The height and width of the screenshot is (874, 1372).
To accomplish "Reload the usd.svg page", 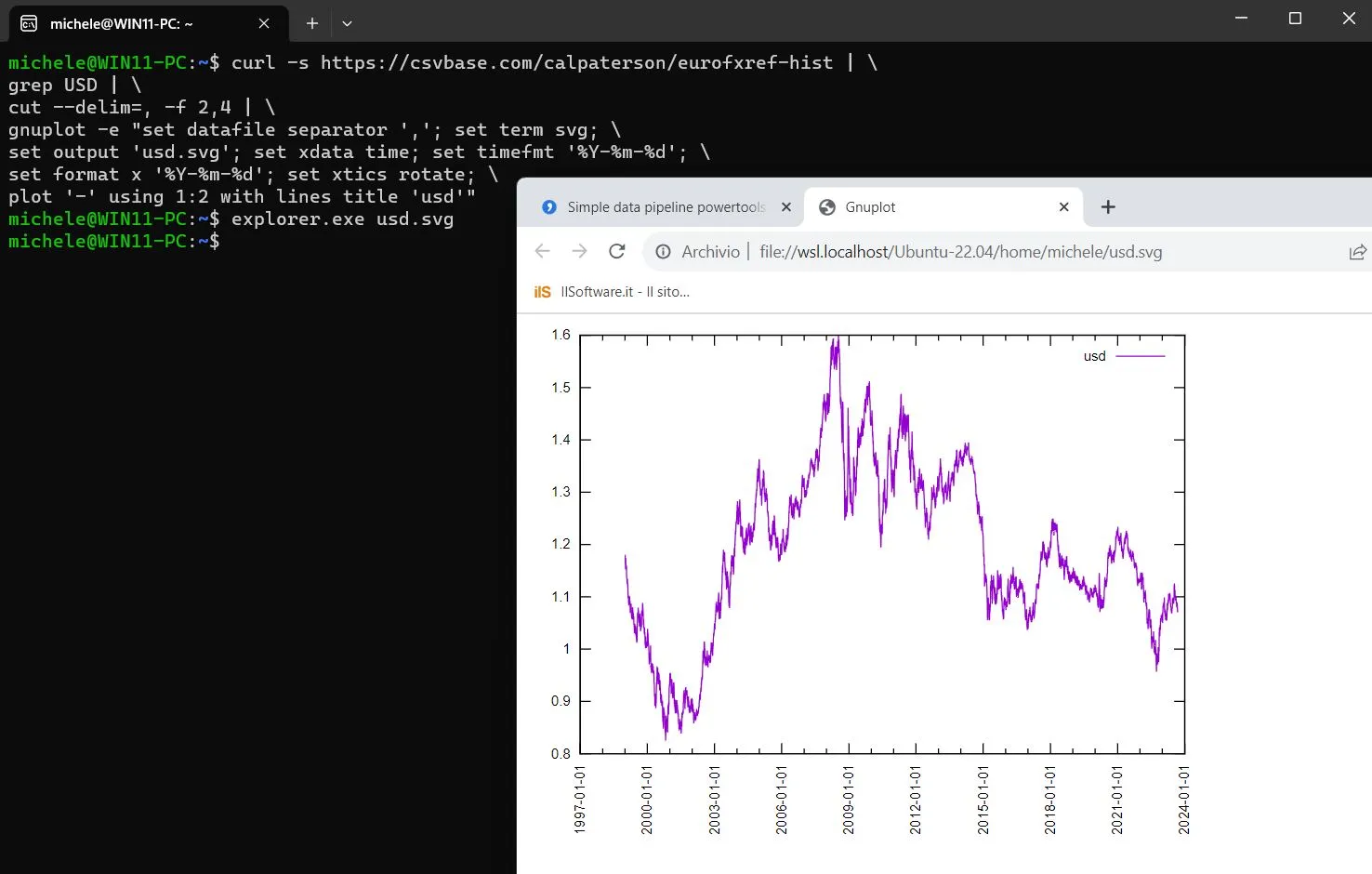I will coord(616,251).
